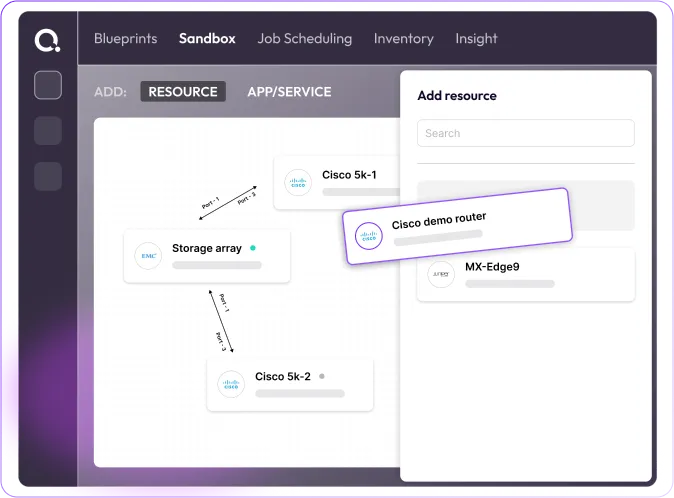This screenshot has width=674, height=498.
Task: Click the Add resource heading
Action: [x=457, y=95]
